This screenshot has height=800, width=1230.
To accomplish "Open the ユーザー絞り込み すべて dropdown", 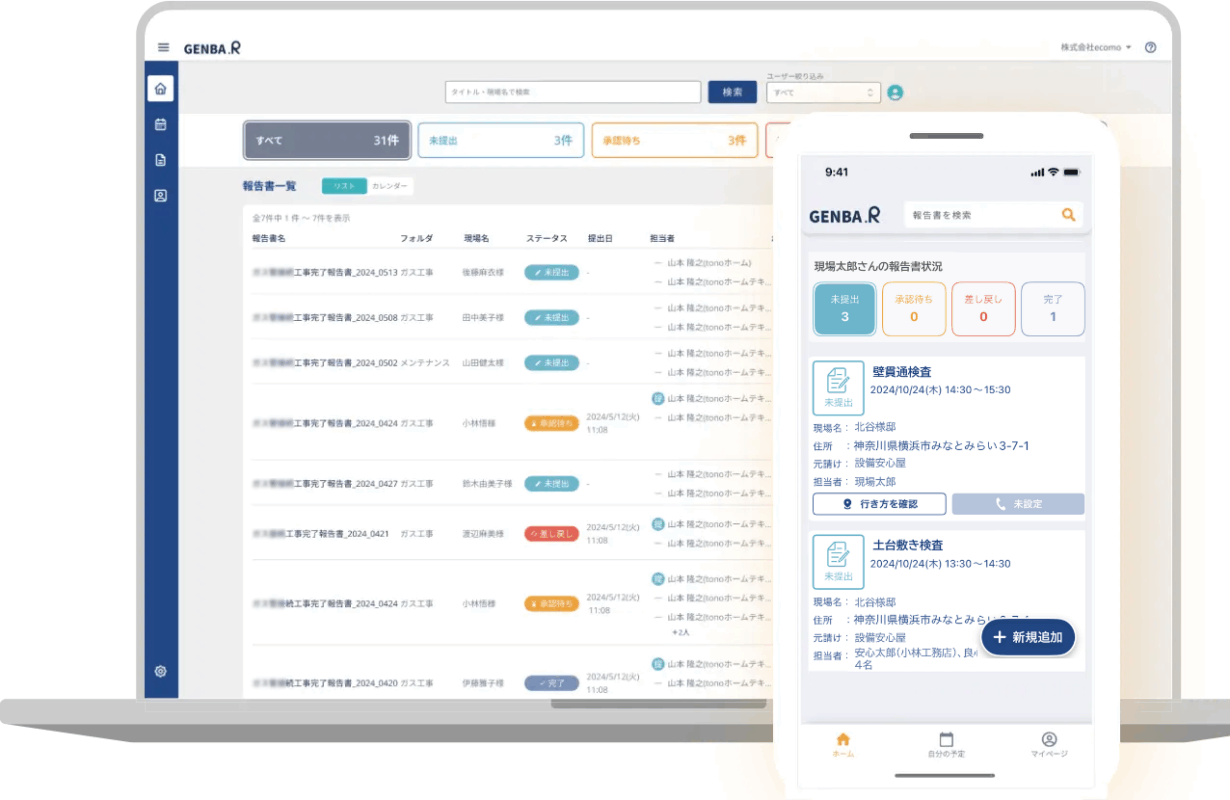I will (823, 92).
